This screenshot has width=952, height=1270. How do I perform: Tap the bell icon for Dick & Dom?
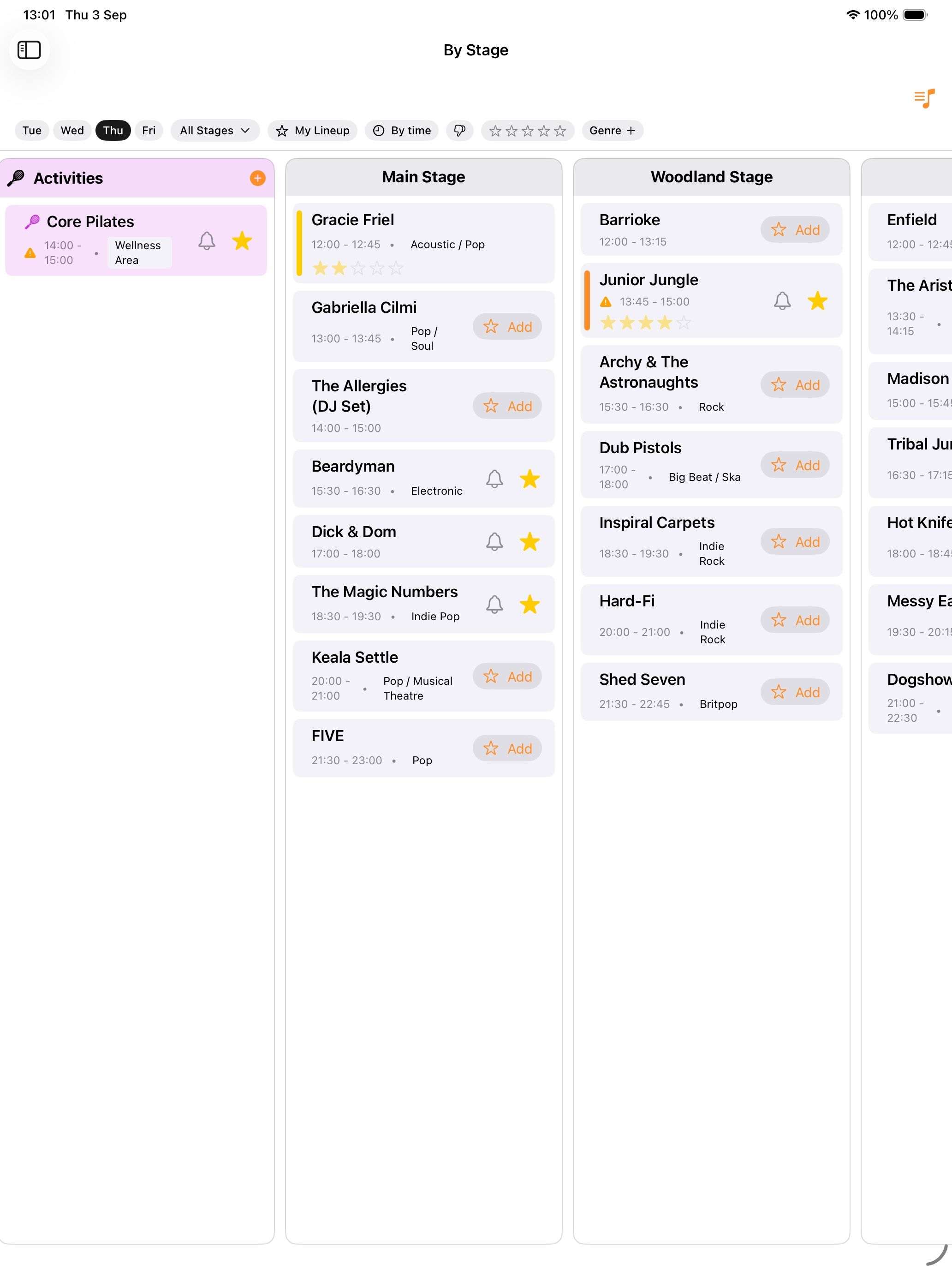pos(494,541)
